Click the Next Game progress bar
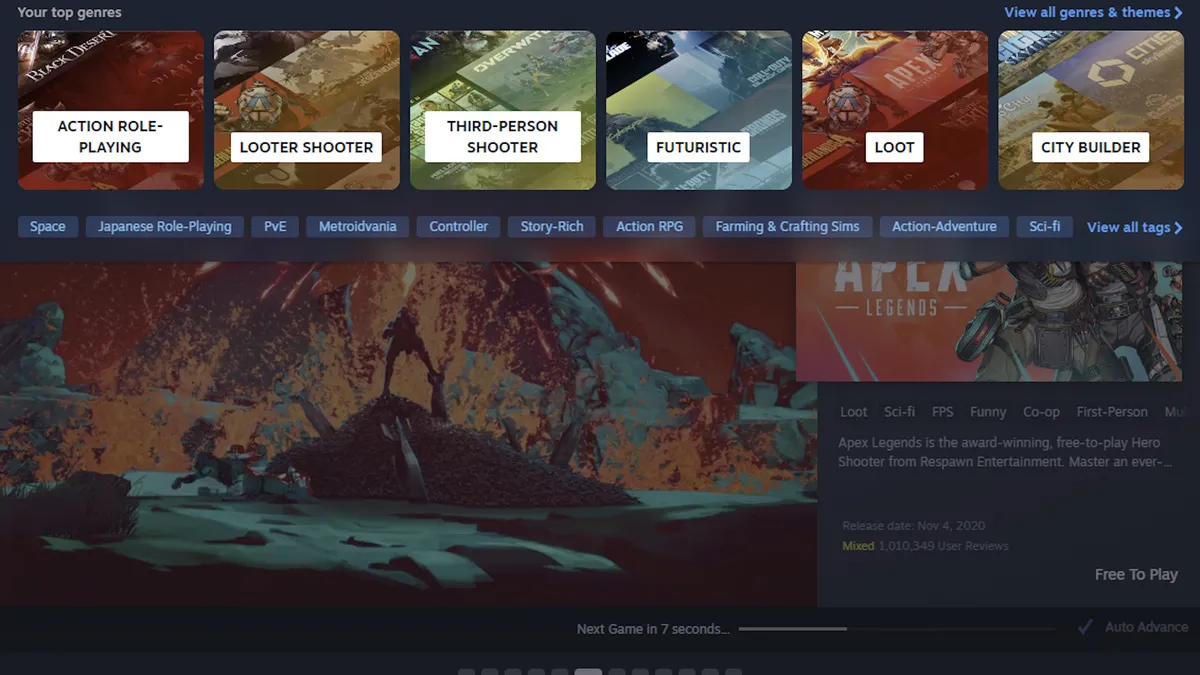Screen dimensions: 1200x675 pos(895,629)
